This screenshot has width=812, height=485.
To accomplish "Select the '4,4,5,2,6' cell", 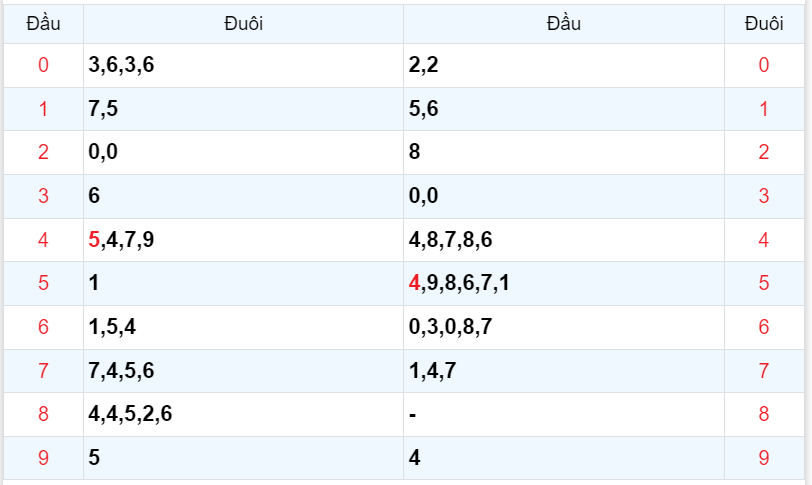I will 130,414.
